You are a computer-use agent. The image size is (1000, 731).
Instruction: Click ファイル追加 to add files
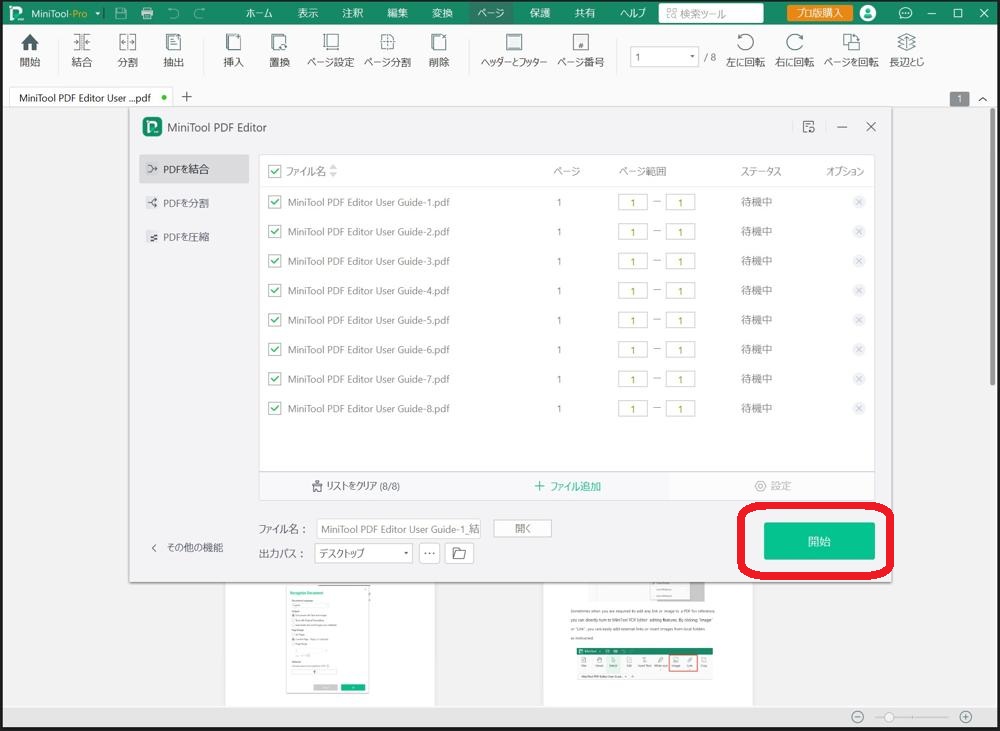[x=568, y=486]
